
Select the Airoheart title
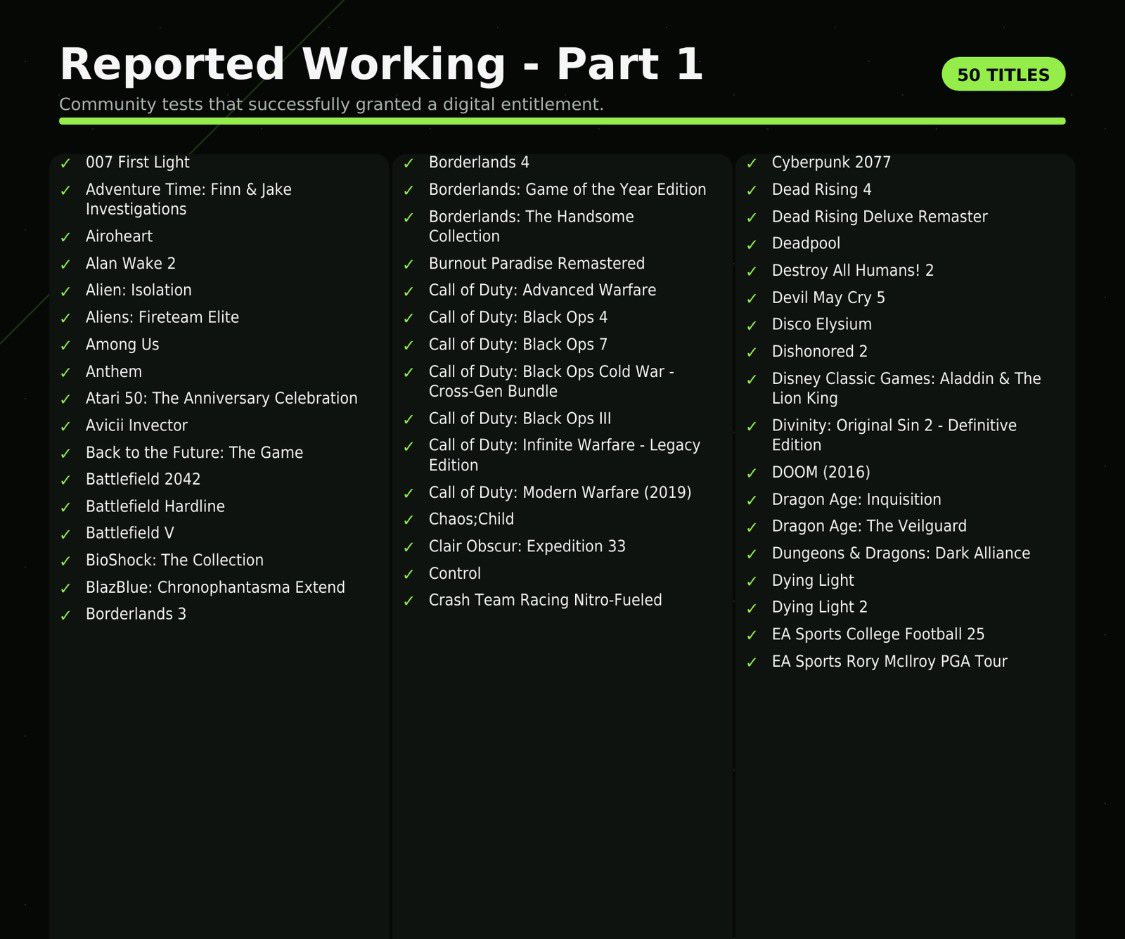(x=118, y=236)
